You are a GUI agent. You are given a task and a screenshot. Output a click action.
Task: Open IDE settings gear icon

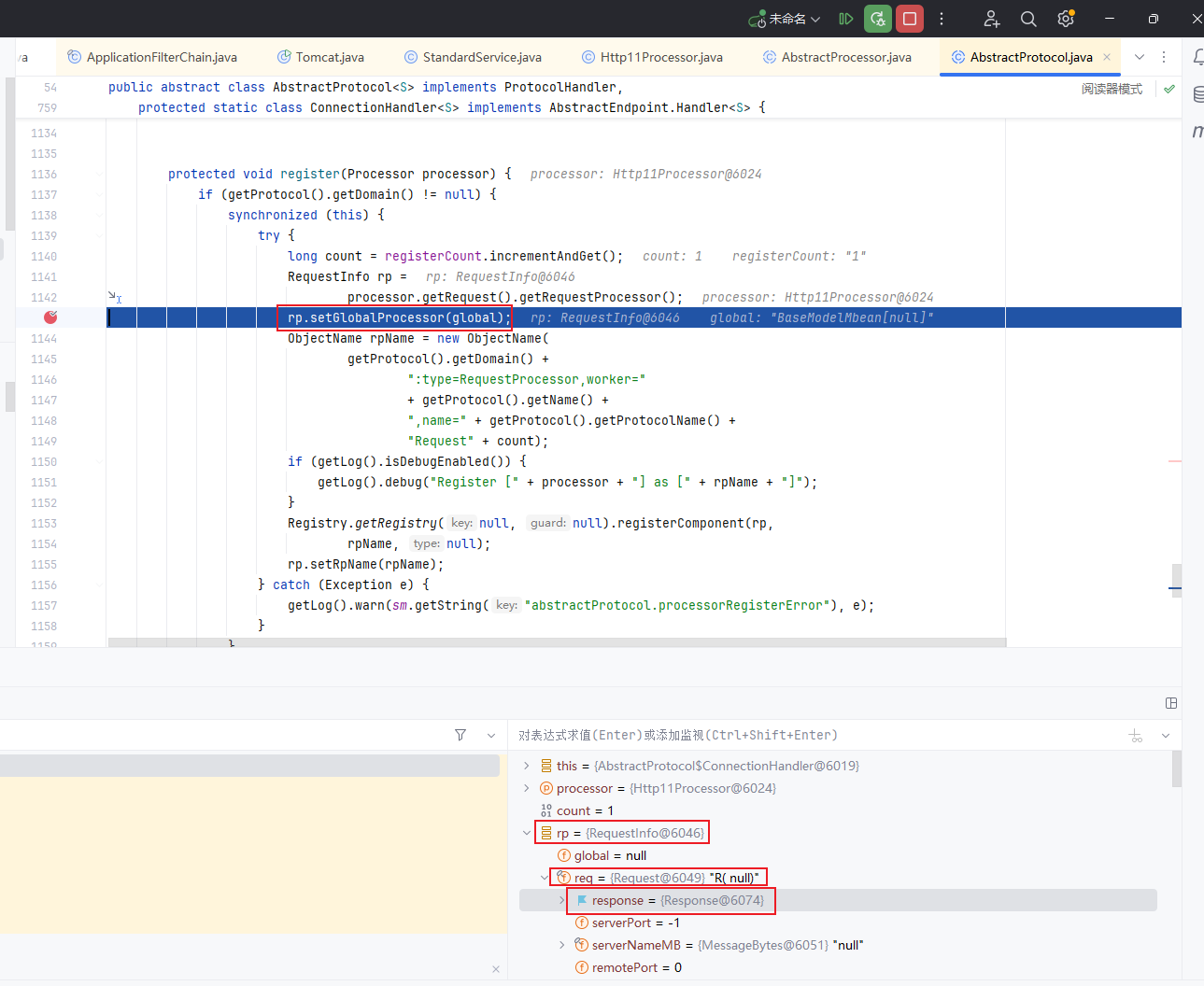point(1066,19)
